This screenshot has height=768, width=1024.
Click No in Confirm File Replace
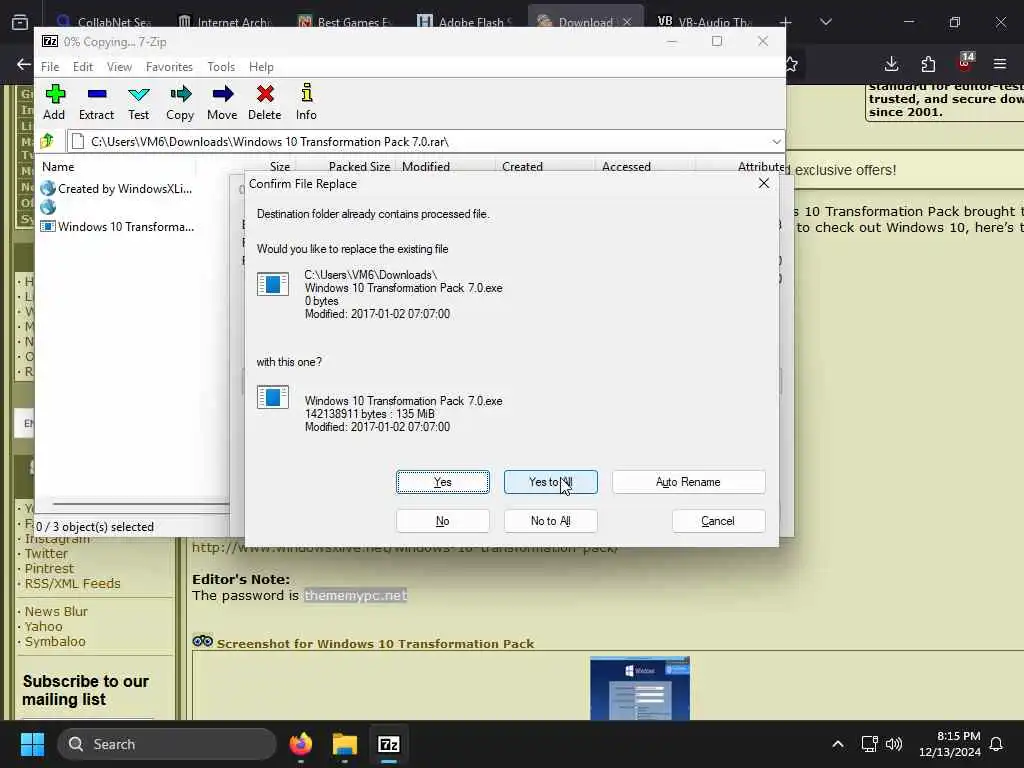click(x=443, y=521)
